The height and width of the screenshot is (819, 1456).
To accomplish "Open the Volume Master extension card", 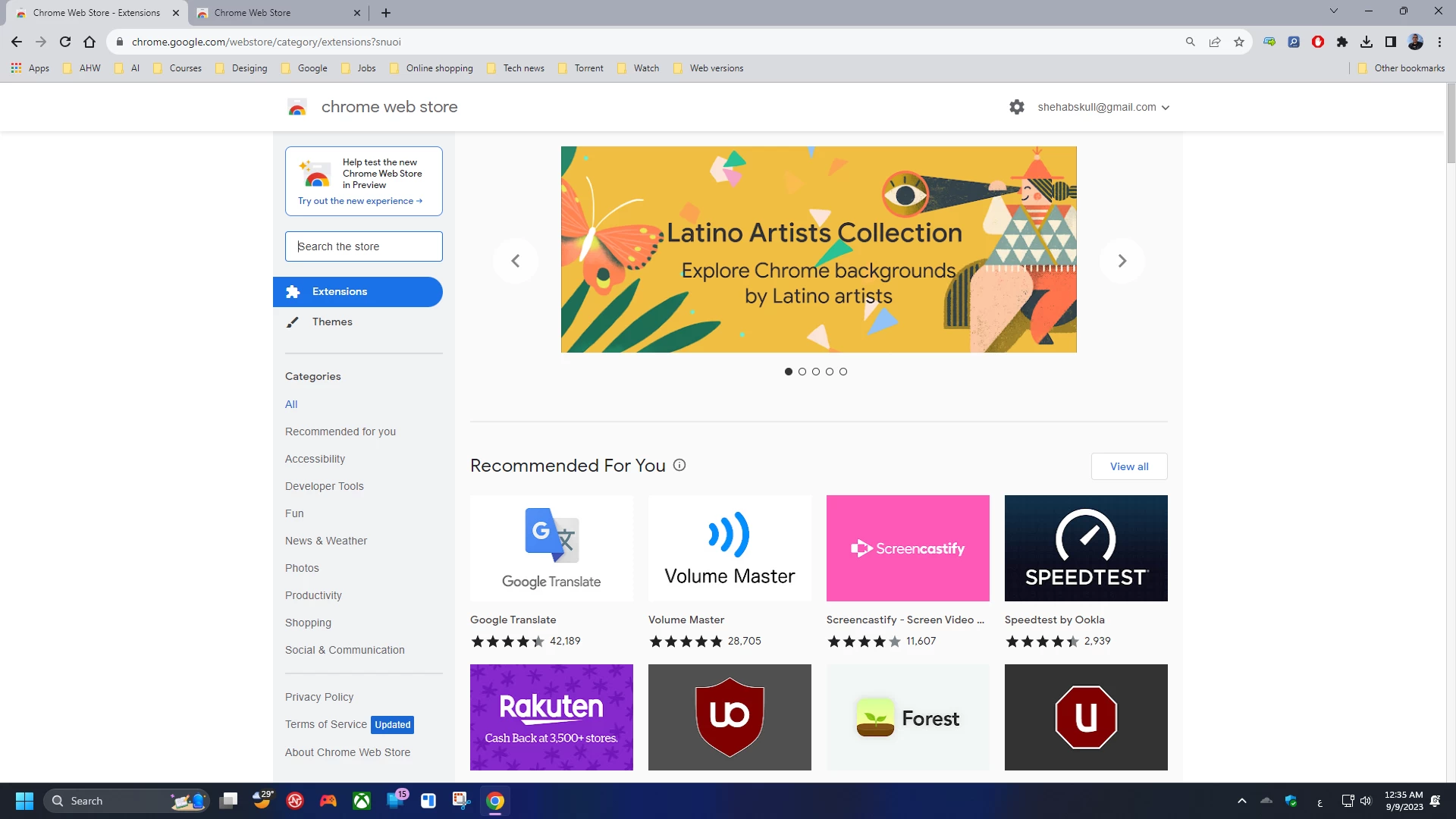I will pyautogui.click(x=730, y=573).
